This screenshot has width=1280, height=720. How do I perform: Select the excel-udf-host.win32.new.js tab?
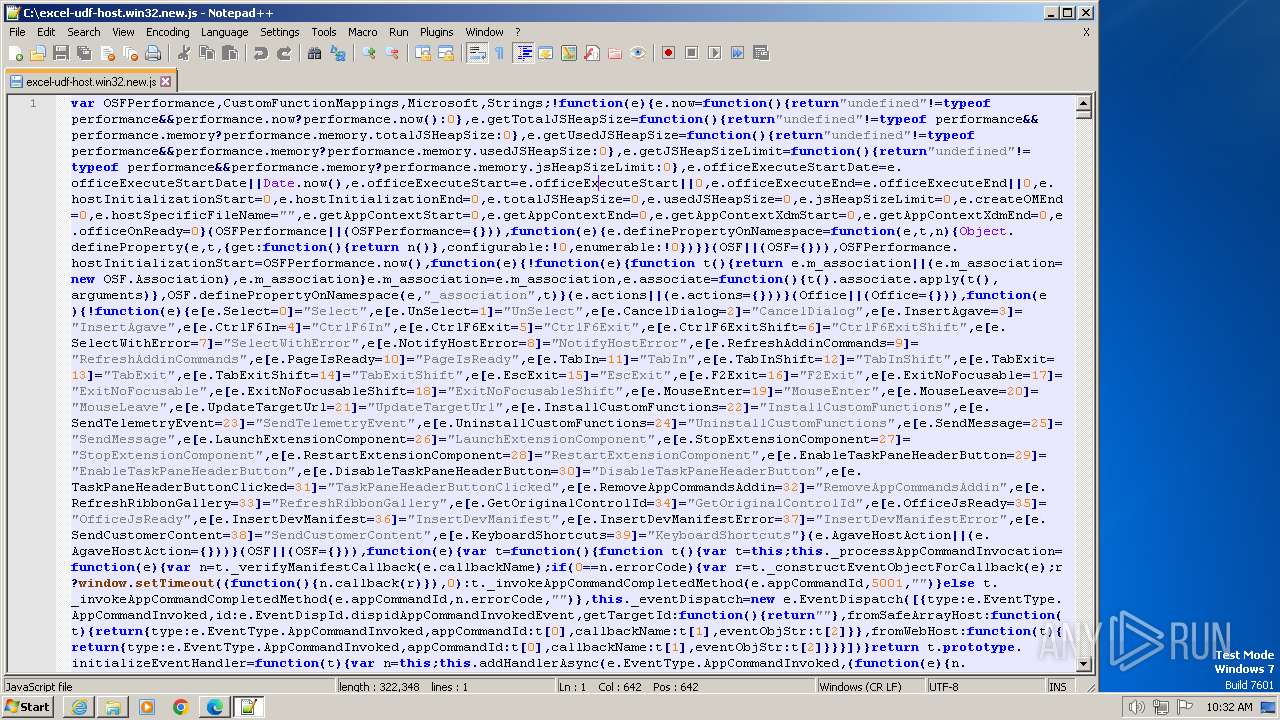pyautogui.click(x=90, y=81)
